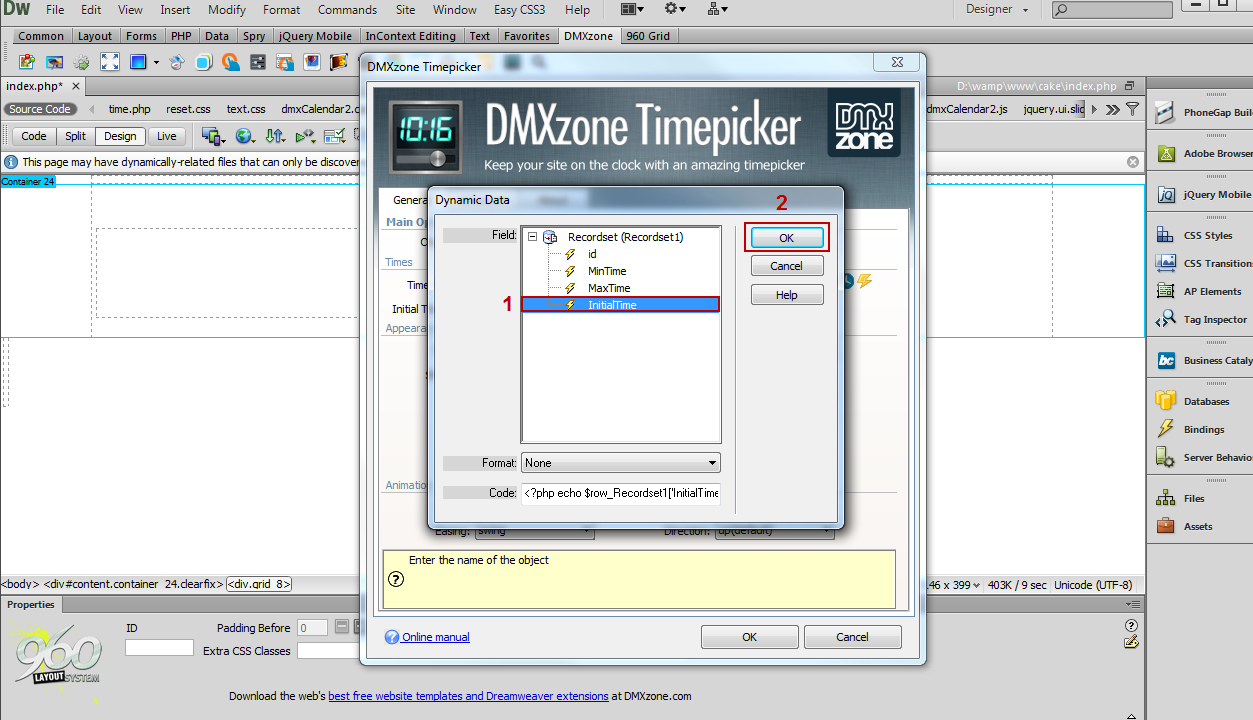This screenshot has height=720, width=1253.
Task: Select the div.grid_8 tag in tag selector
Action: click(259, 585)
